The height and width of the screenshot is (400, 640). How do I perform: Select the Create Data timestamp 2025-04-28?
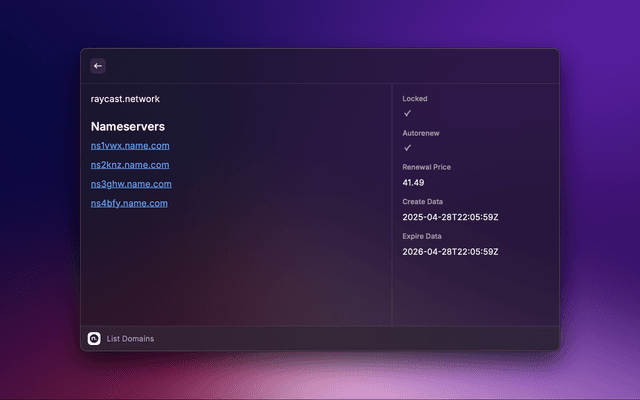450,217
